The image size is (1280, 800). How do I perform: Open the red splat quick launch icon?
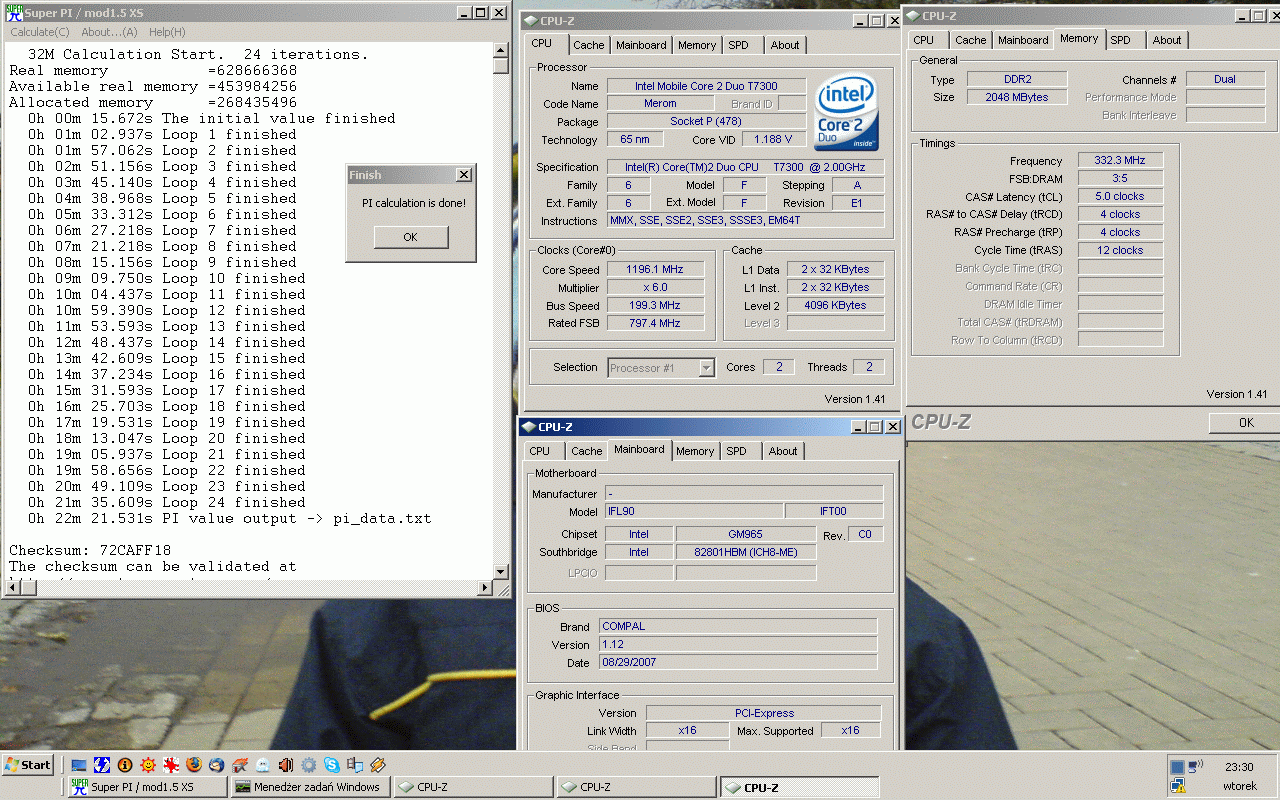[x=171, y=765]
